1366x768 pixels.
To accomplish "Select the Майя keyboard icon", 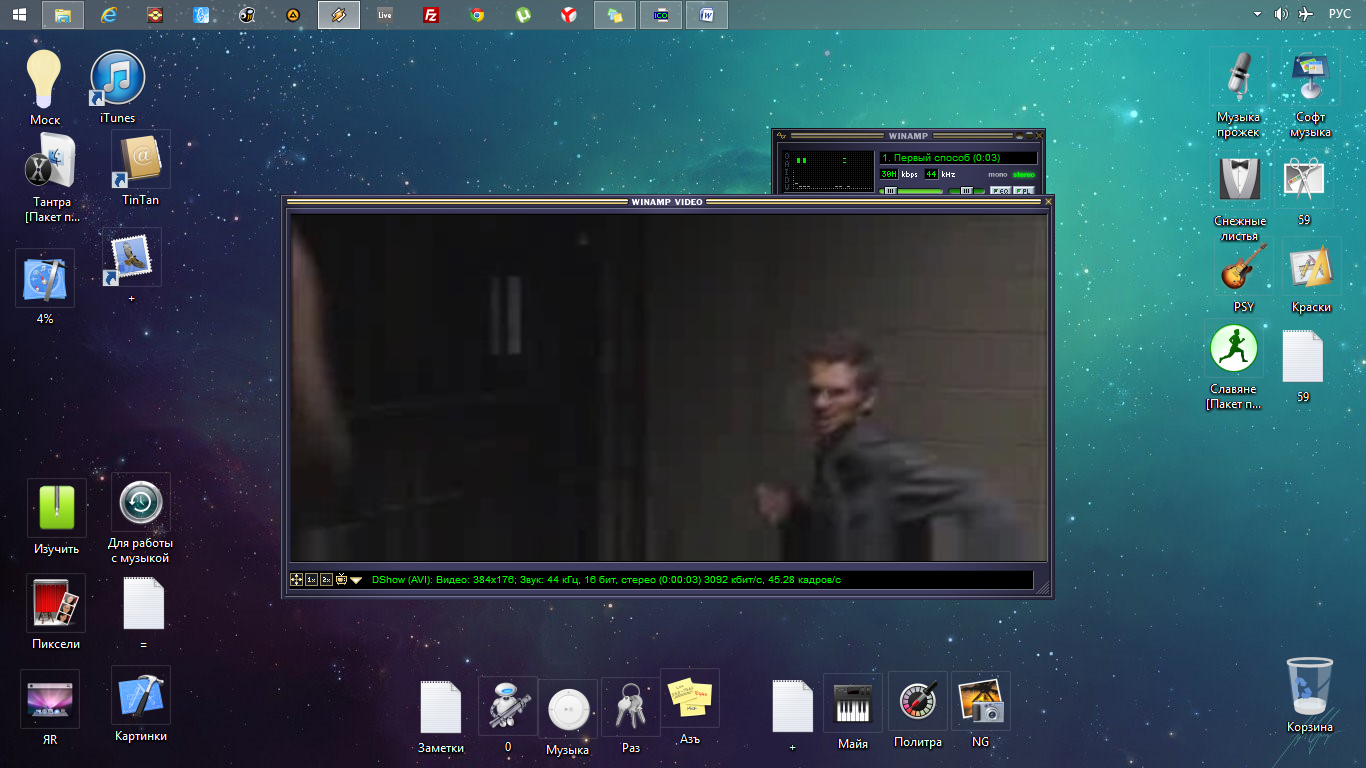I will pos(853,712).
